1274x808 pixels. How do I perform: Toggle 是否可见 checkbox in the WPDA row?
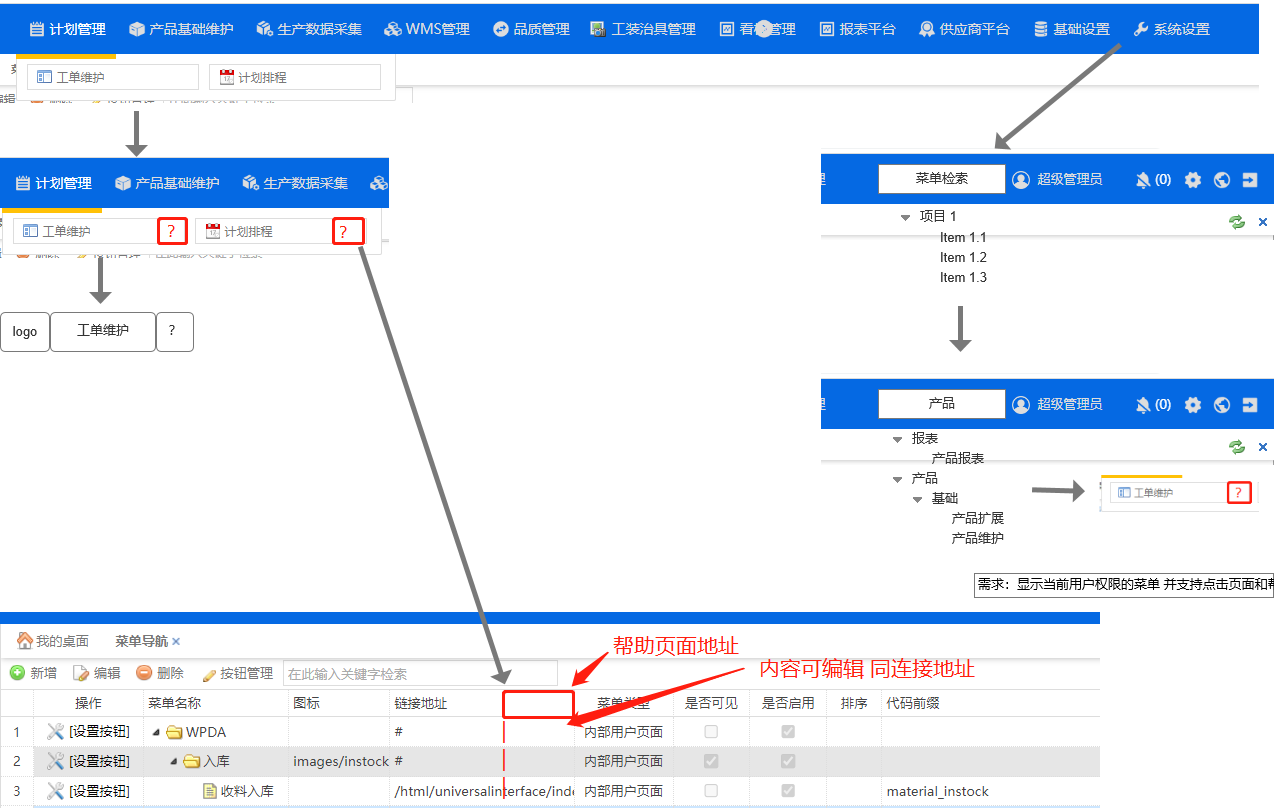[x=711, y=732]
